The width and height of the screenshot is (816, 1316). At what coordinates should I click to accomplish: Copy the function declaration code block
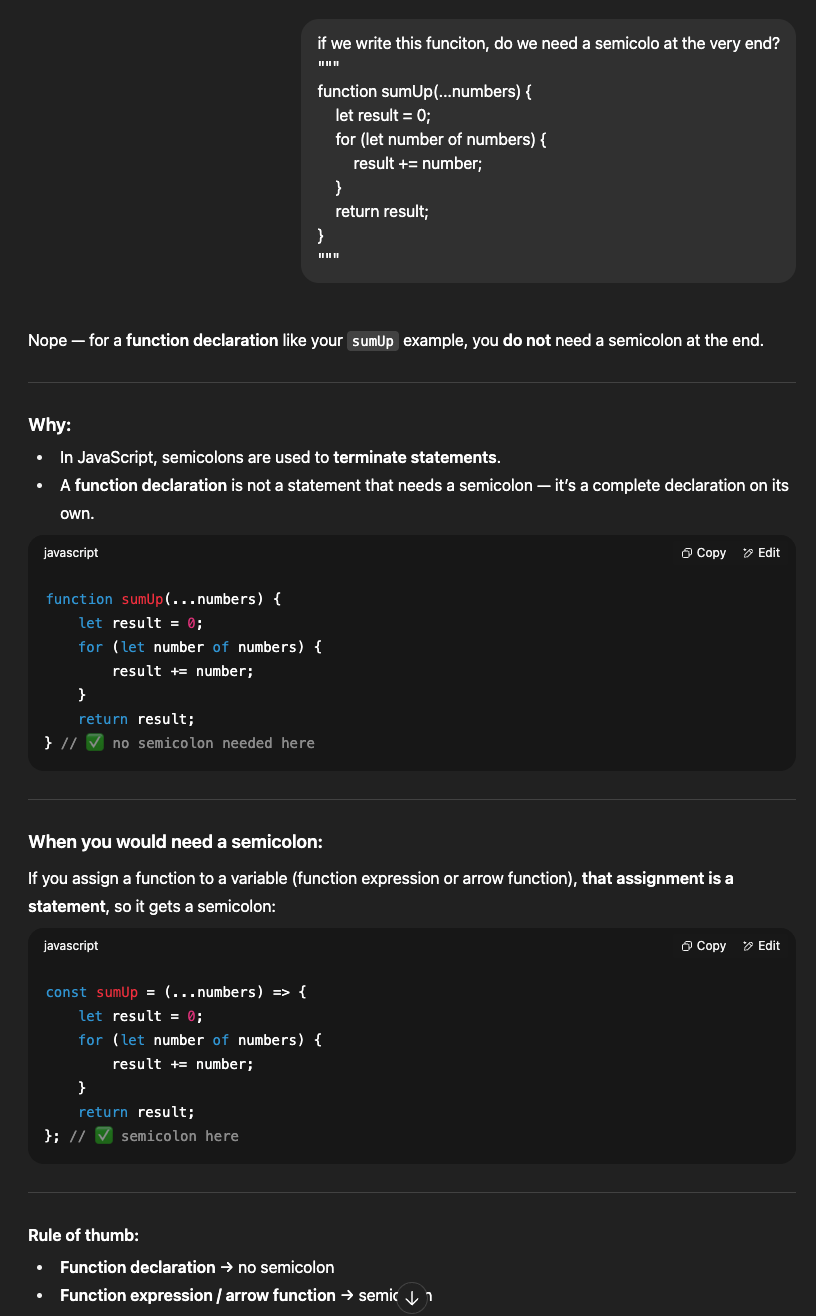click(703, 553)
